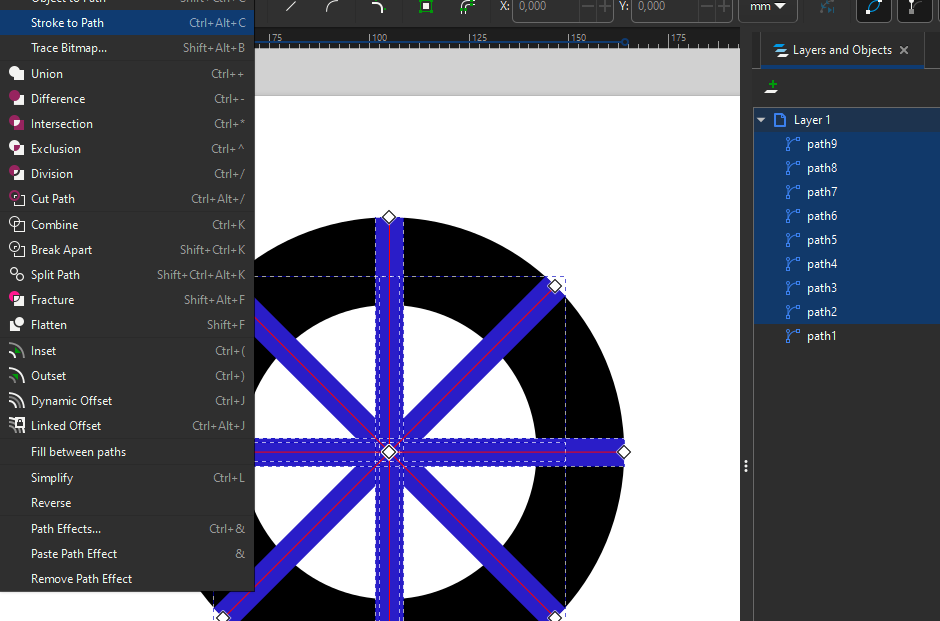Select Layer 1 in the layers panel
940x621 pixels.
point(846,120)
